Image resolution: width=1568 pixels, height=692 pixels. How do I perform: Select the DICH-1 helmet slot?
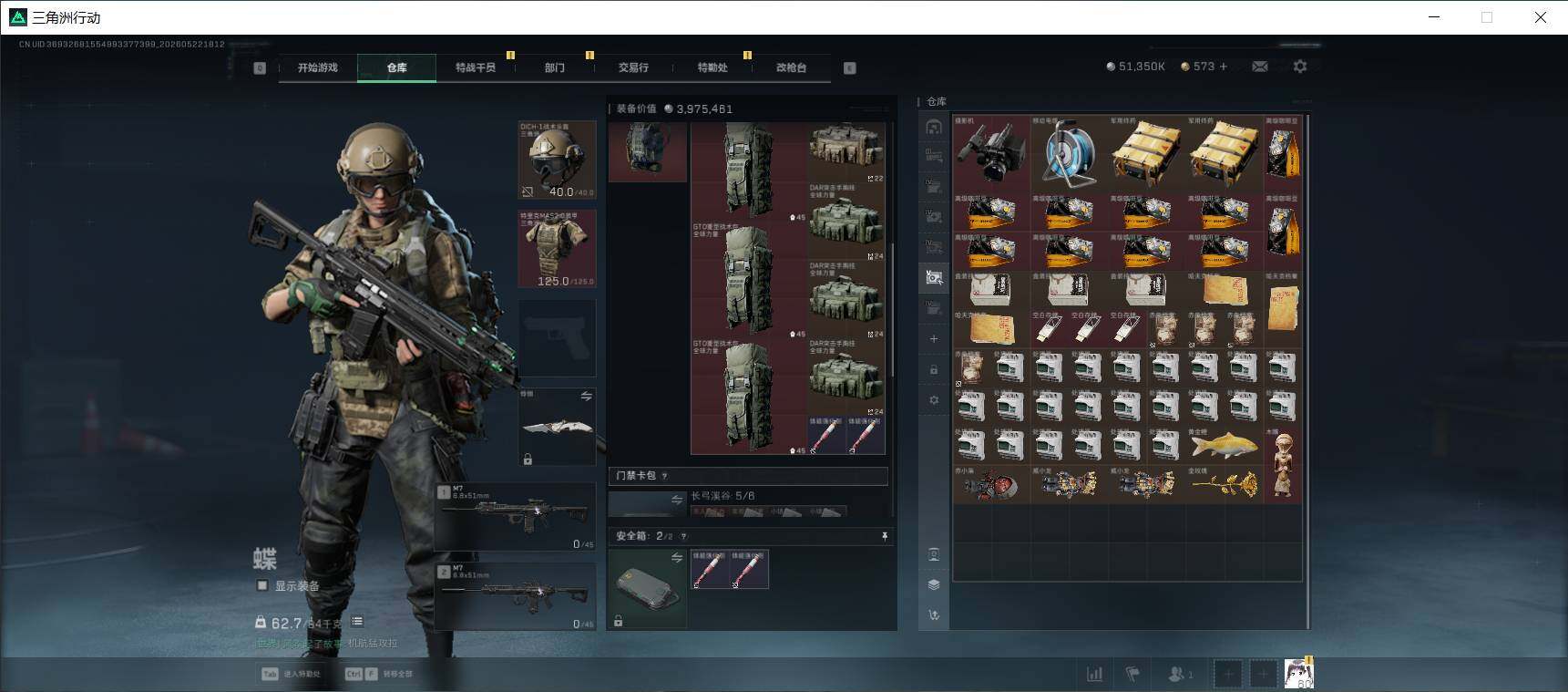coord(557,160)
